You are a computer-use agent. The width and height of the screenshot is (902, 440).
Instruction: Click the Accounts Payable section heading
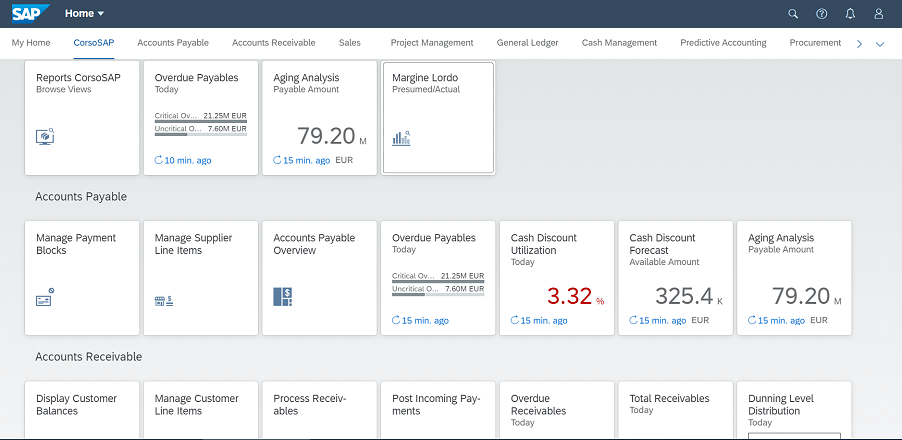(x=81, y=197)
